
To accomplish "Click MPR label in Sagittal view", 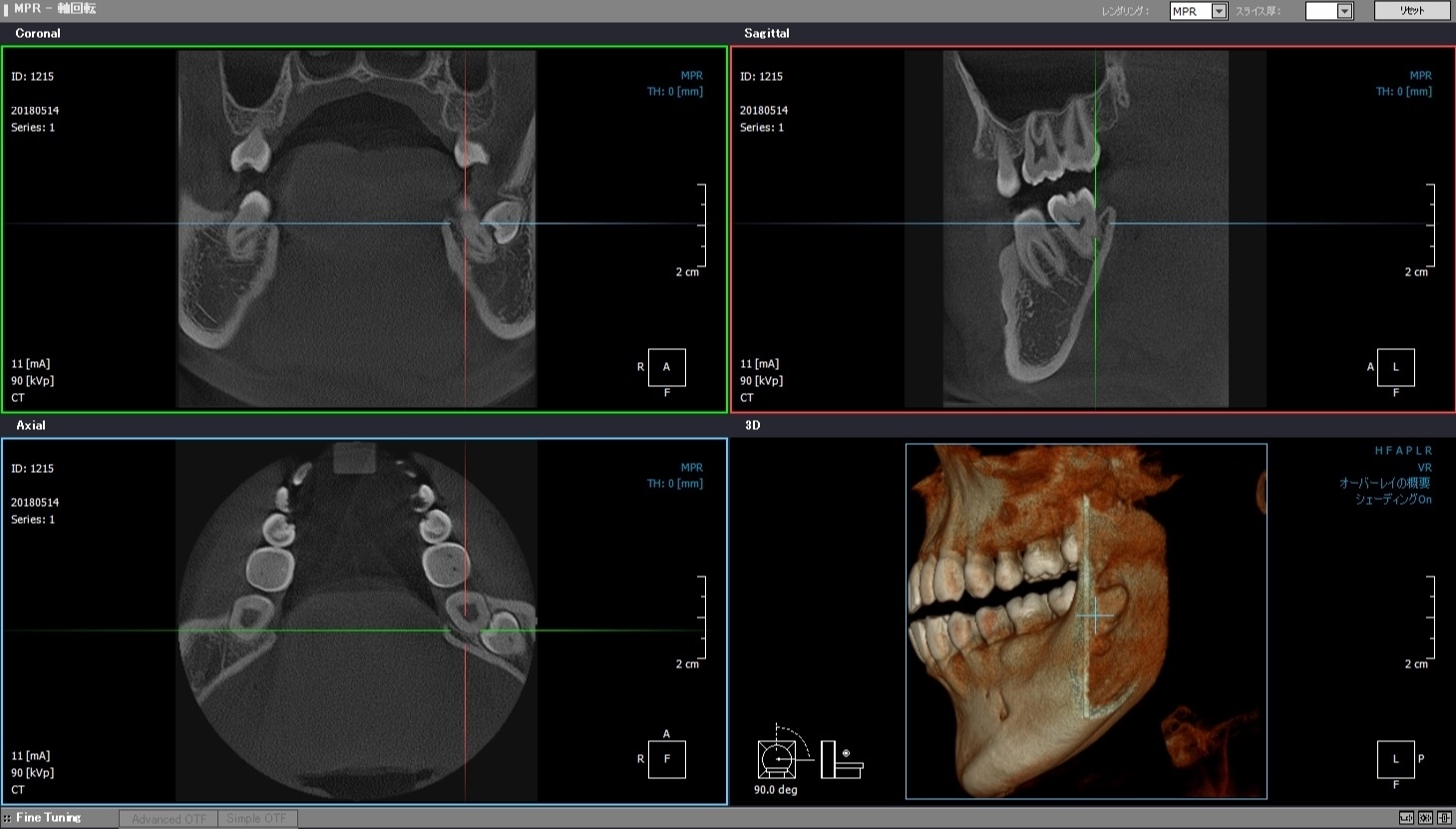I will [x=1420, y=76].
